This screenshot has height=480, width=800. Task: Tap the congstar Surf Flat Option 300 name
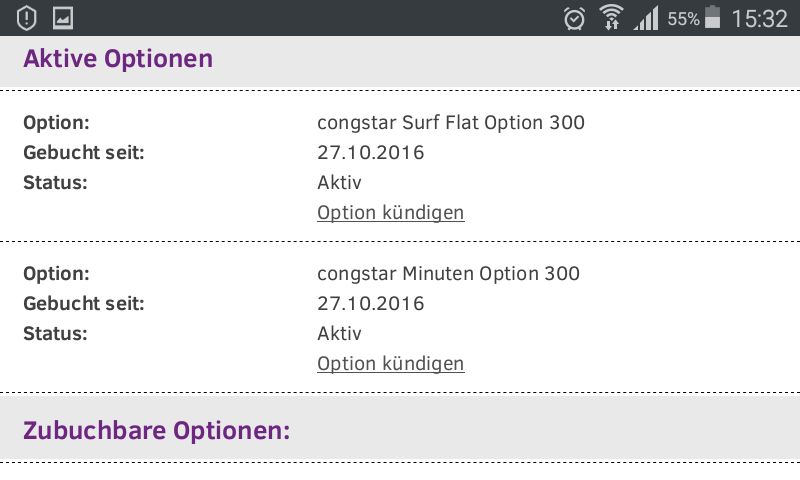(451, 123)
